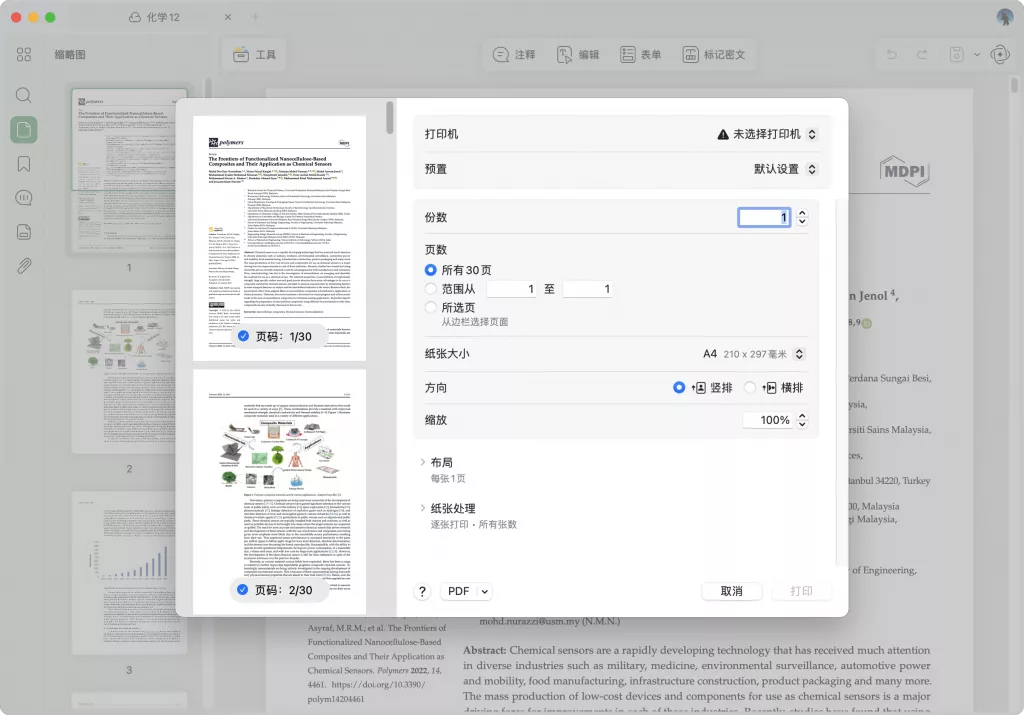Click the search icon in left sidebar

coord(24,96)
